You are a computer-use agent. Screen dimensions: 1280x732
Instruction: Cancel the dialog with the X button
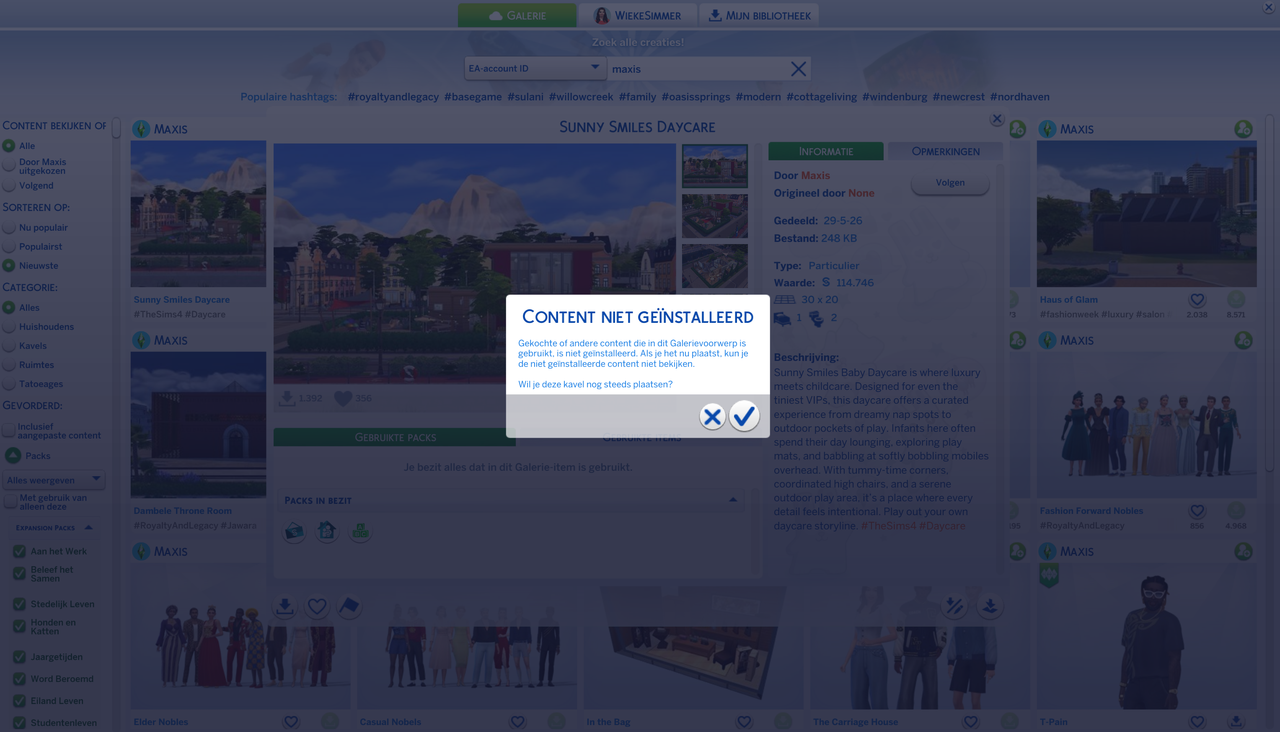pos(712,416)
